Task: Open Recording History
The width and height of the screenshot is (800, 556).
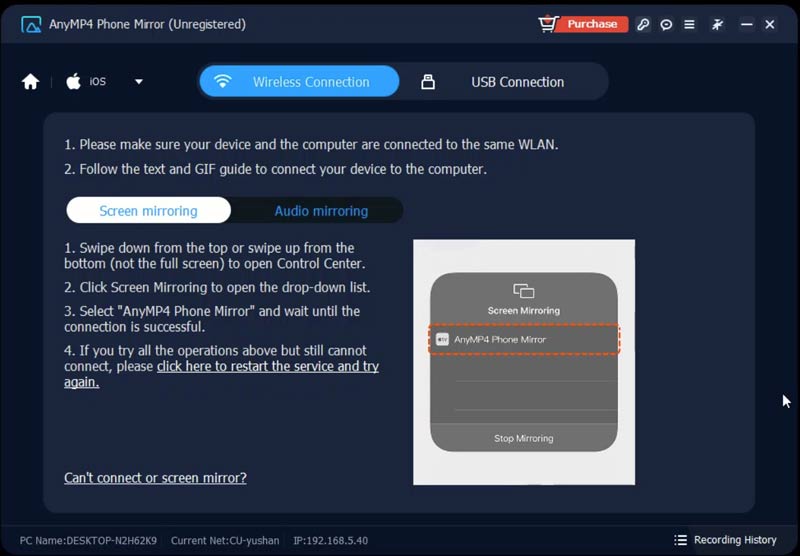Action: coord(735,540)
